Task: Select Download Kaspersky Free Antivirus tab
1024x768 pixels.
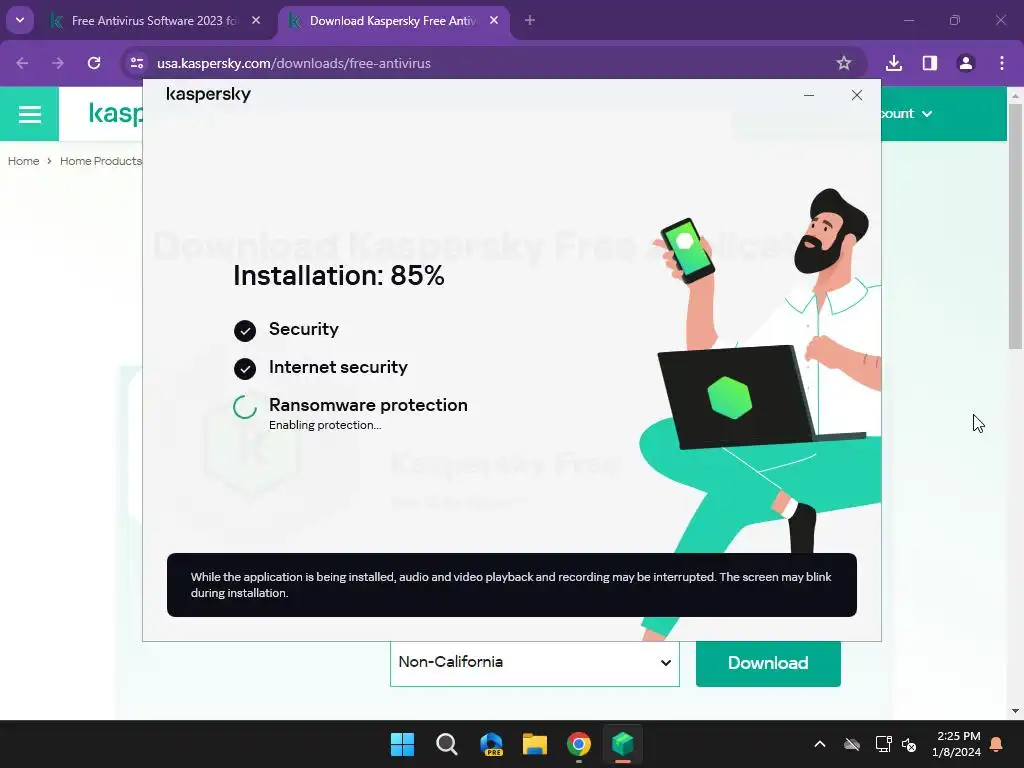Action: (392, 21)
